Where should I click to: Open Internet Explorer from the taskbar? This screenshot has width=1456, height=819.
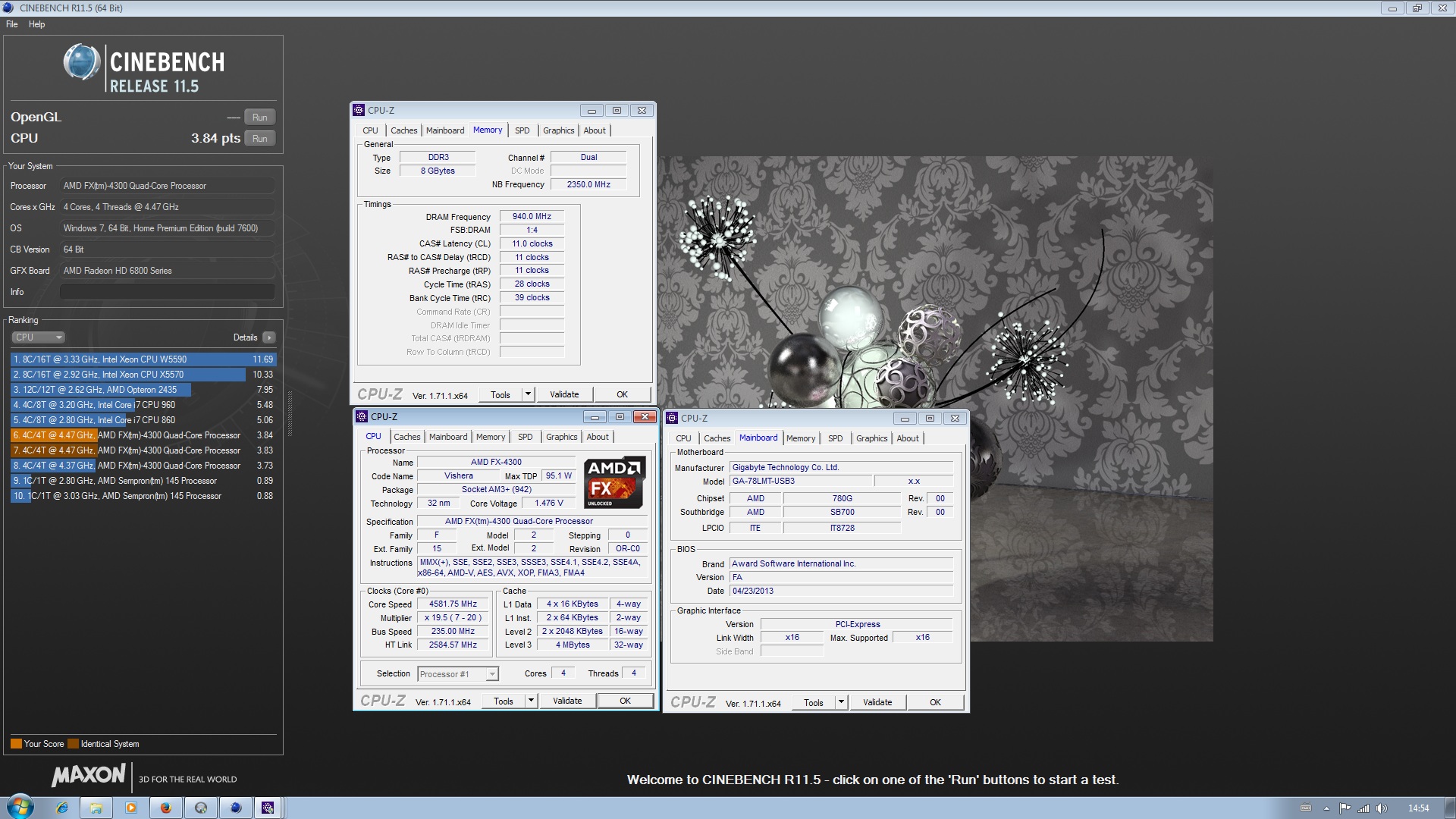tap(62, 808)
